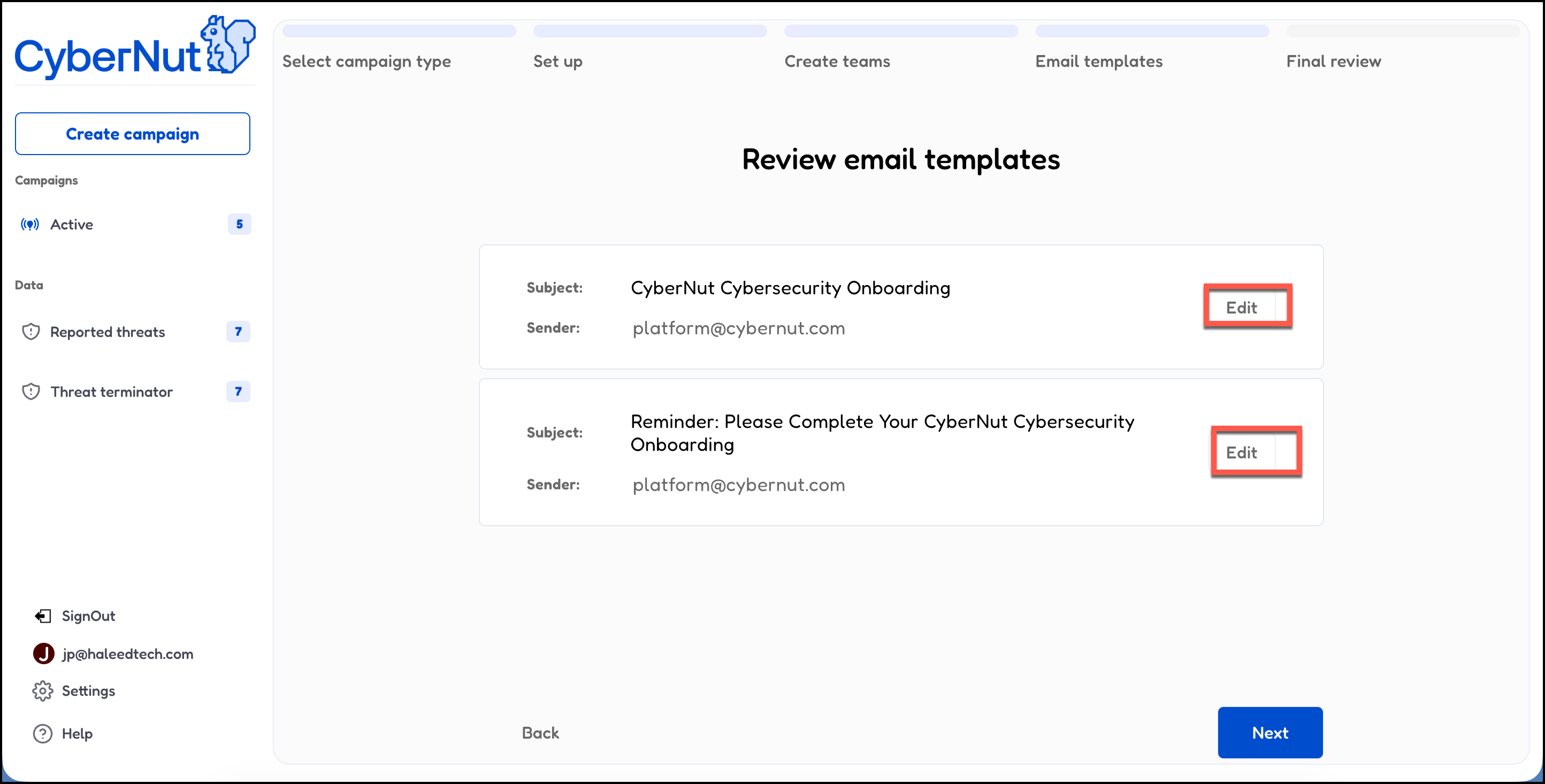Image resolution: width=1545 pixels, height=784 pixels.
Task: Click the SignOut arrow icon
Action: (43, 616)
